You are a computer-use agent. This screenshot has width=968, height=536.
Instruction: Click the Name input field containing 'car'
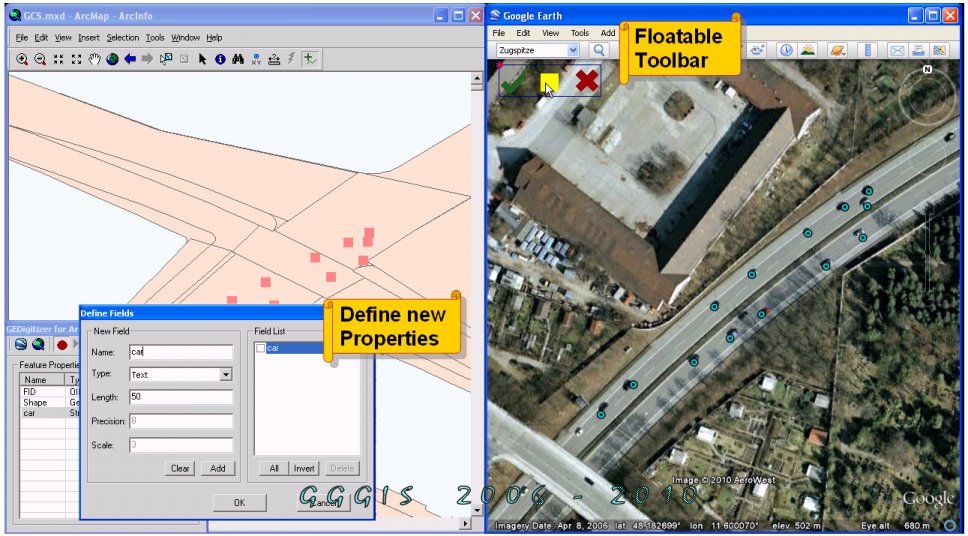pyautogui.click(x=181, y=352)
